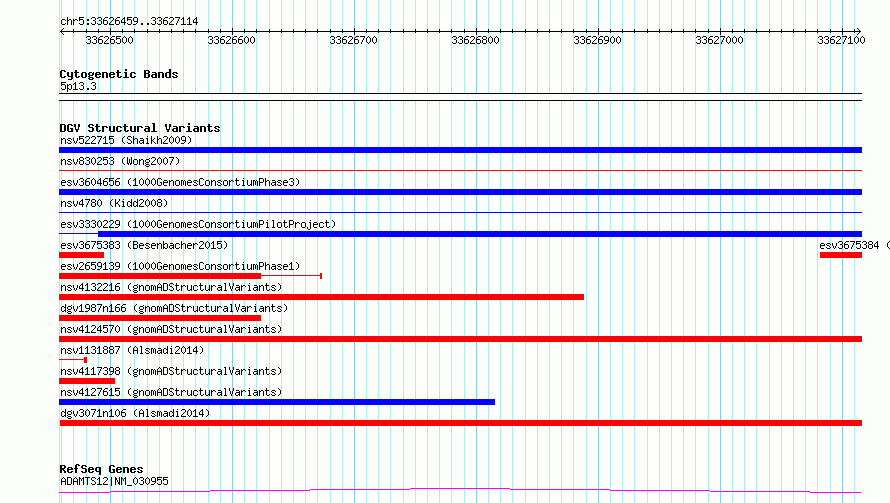The width and height of the screenshot is (890, 503).
Task: Select the 5p13.3 cytogenetic band label
Action: pos(78,86)
